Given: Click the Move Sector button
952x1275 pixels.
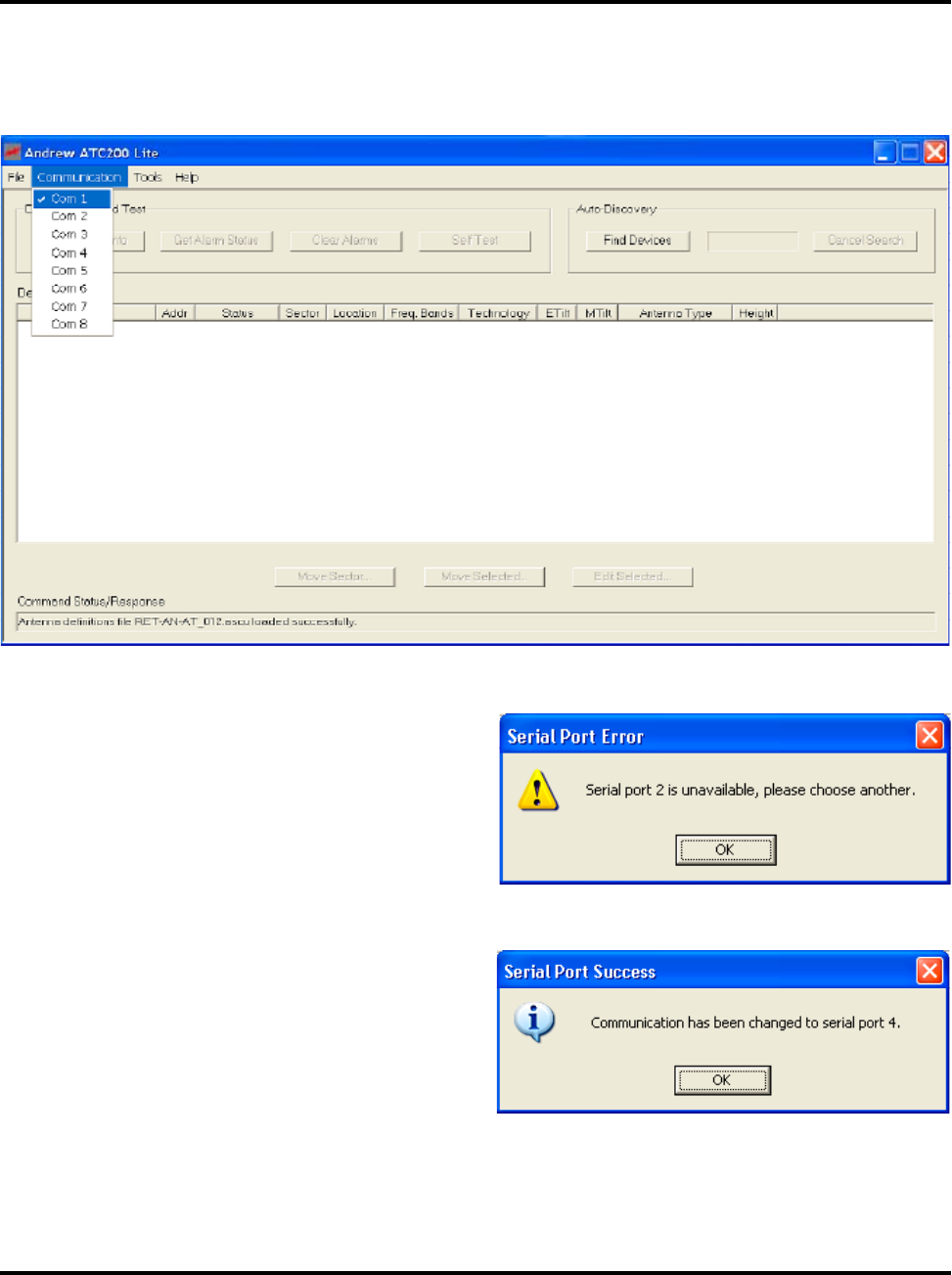Looking at the screenshot, I should pyautogui.click(x=335, y=576).
